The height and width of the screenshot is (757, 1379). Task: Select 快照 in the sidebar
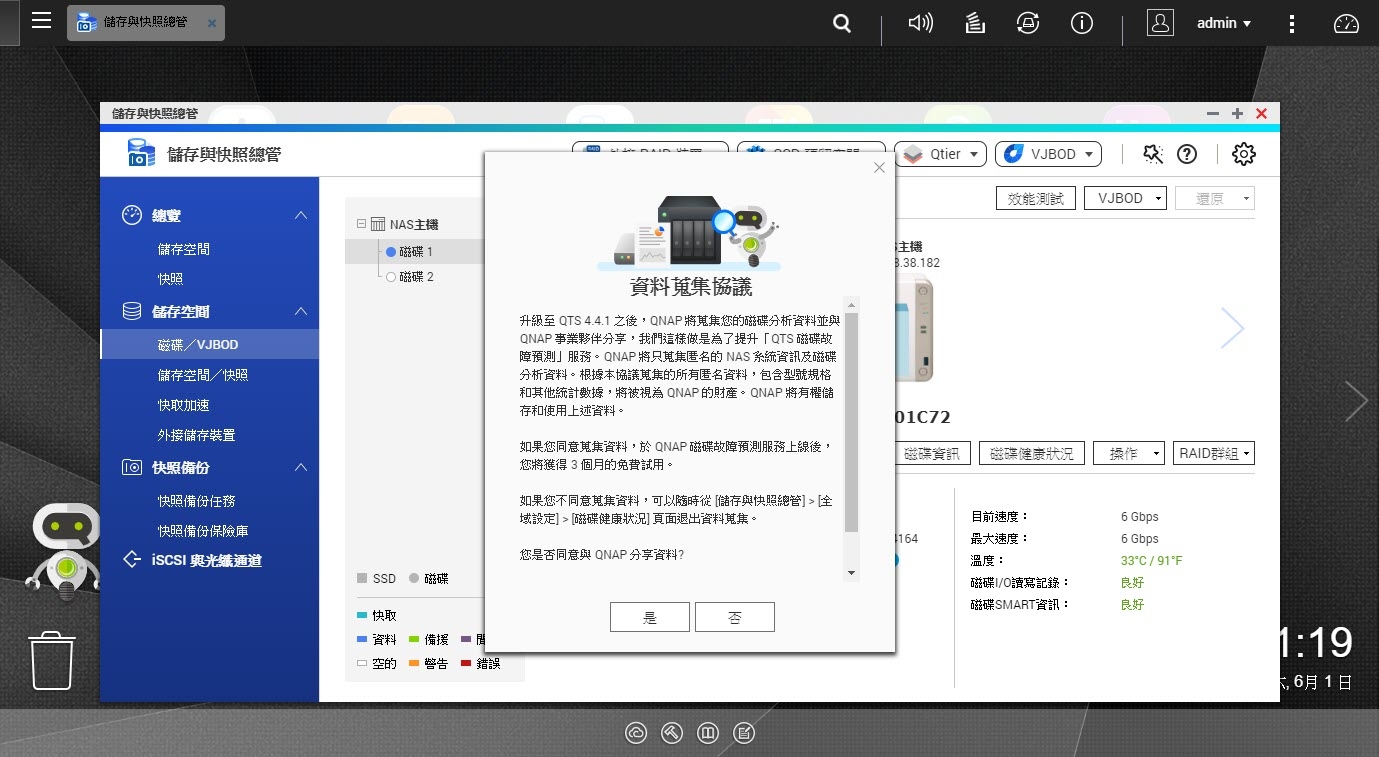pos(171,280)
